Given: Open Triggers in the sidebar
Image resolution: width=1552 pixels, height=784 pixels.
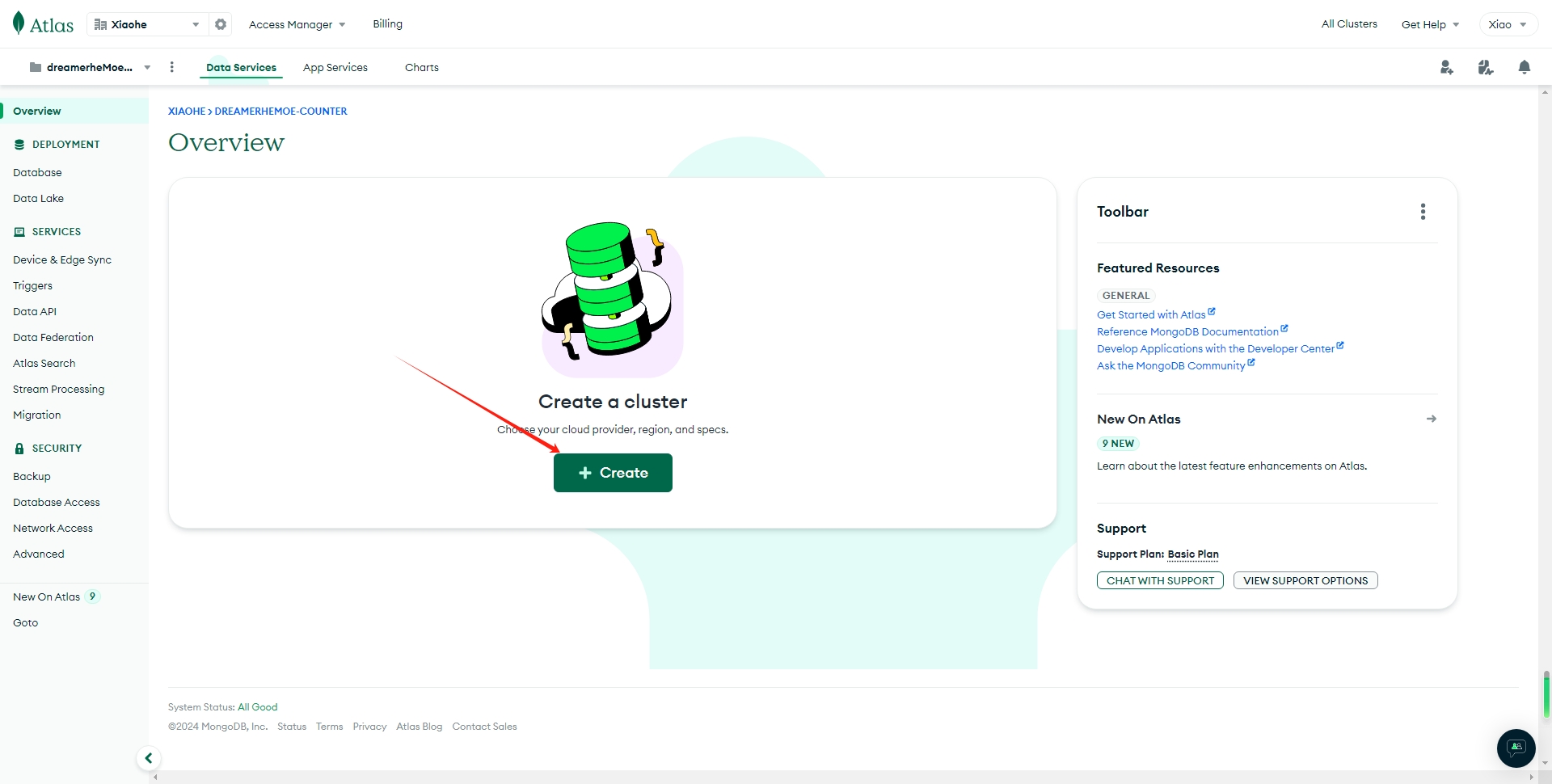Looking at the screenshot, I should [32, 285].
